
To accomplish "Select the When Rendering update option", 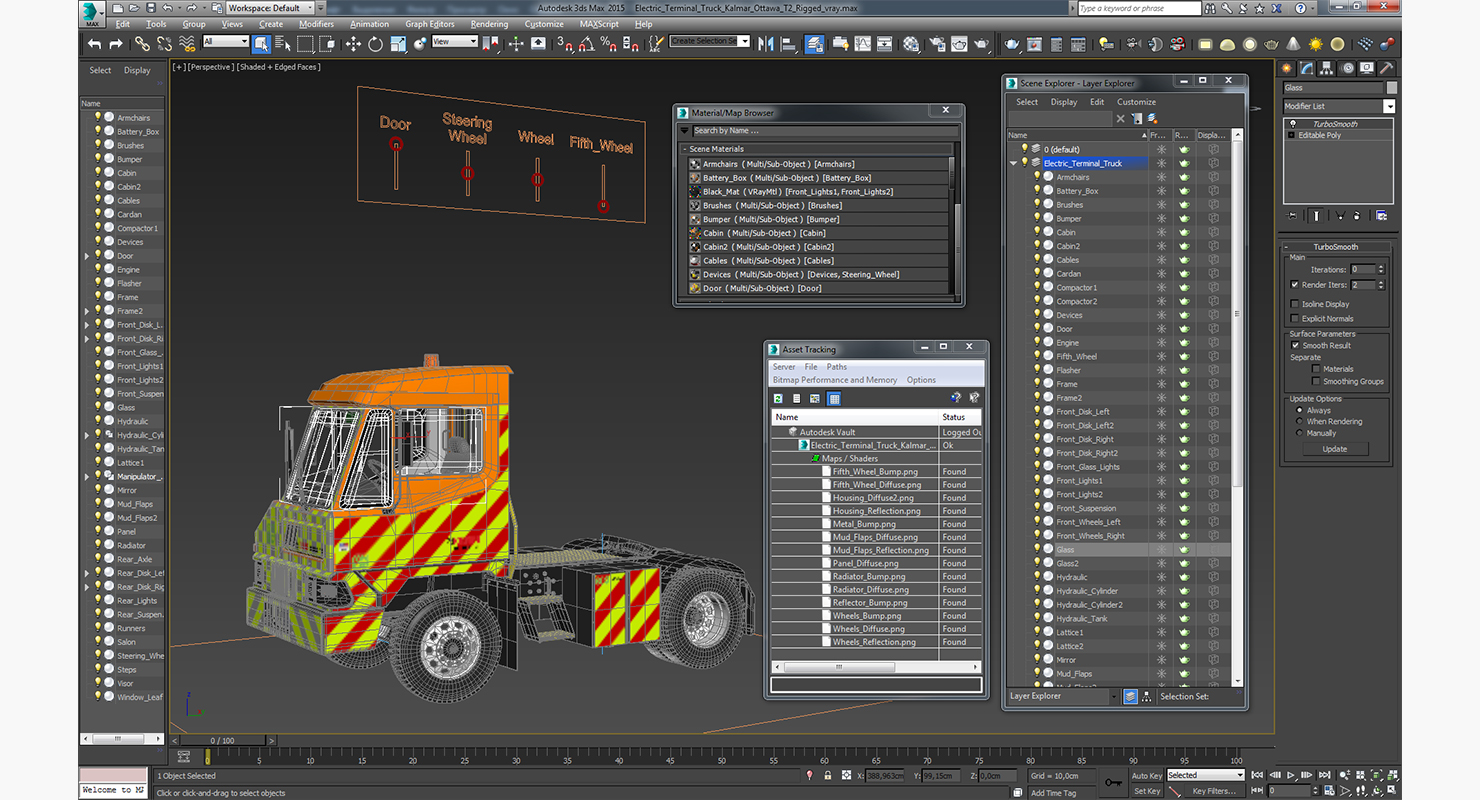I will coord(1300,421).
